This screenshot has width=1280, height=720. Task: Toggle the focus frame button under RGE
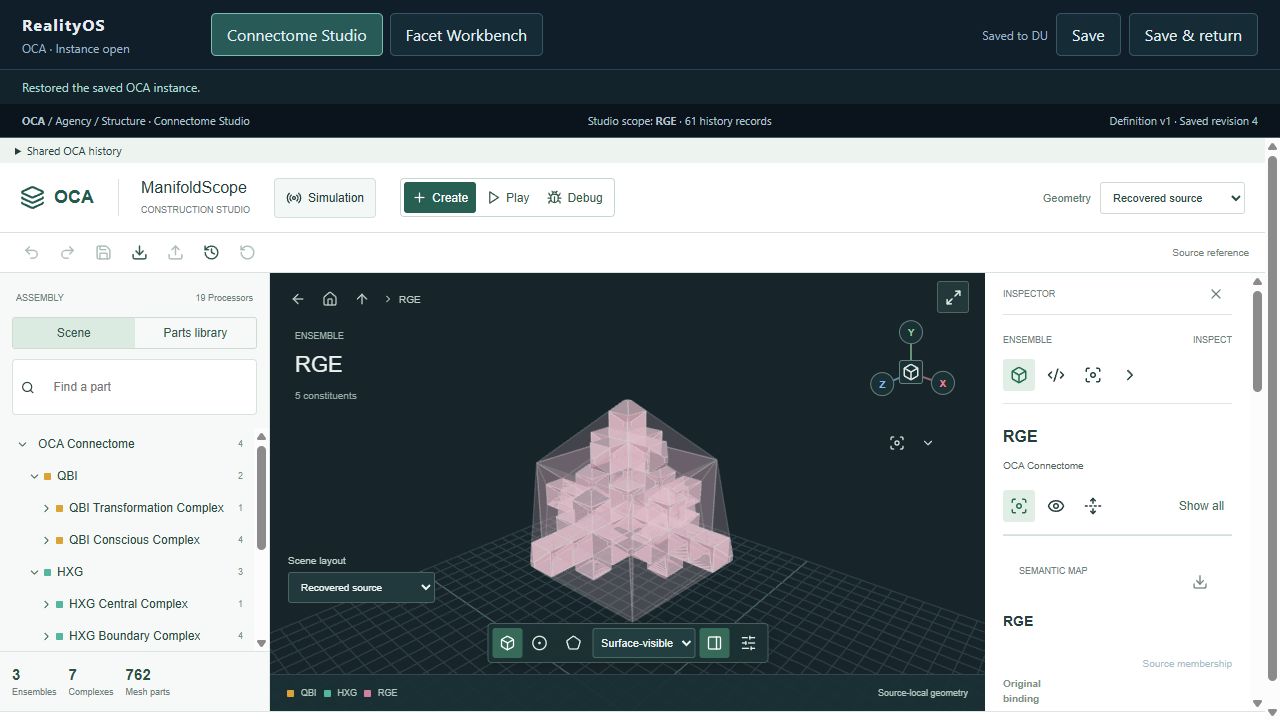click(1019, 506)
